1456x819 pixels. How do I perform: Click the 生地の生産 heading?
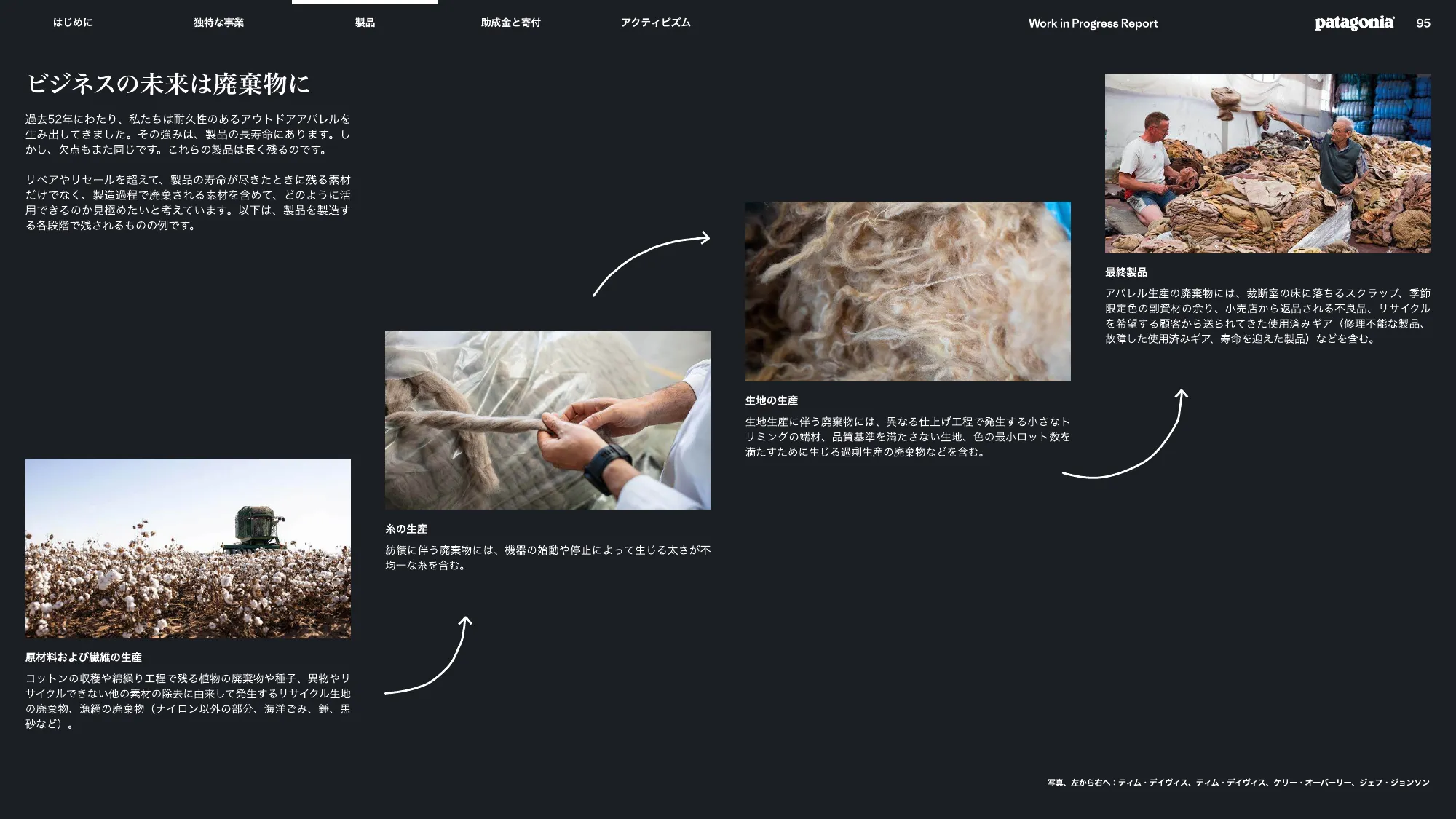click(x=771, y=400)
